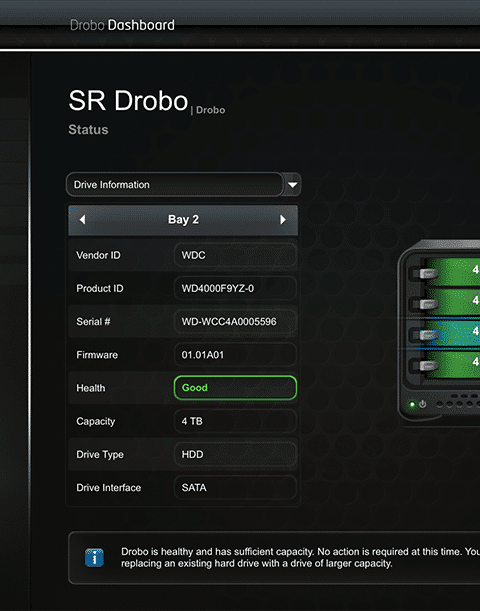This screenshot has height=611, width=480.
Task: Click the Vendor ID value WDC
Action: tap(235, 255)
